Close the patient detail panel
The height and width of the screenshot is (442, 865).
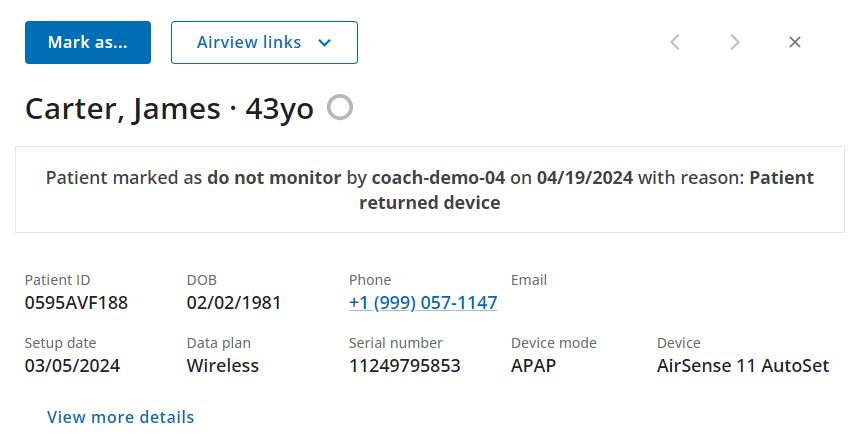click(795, 42)
